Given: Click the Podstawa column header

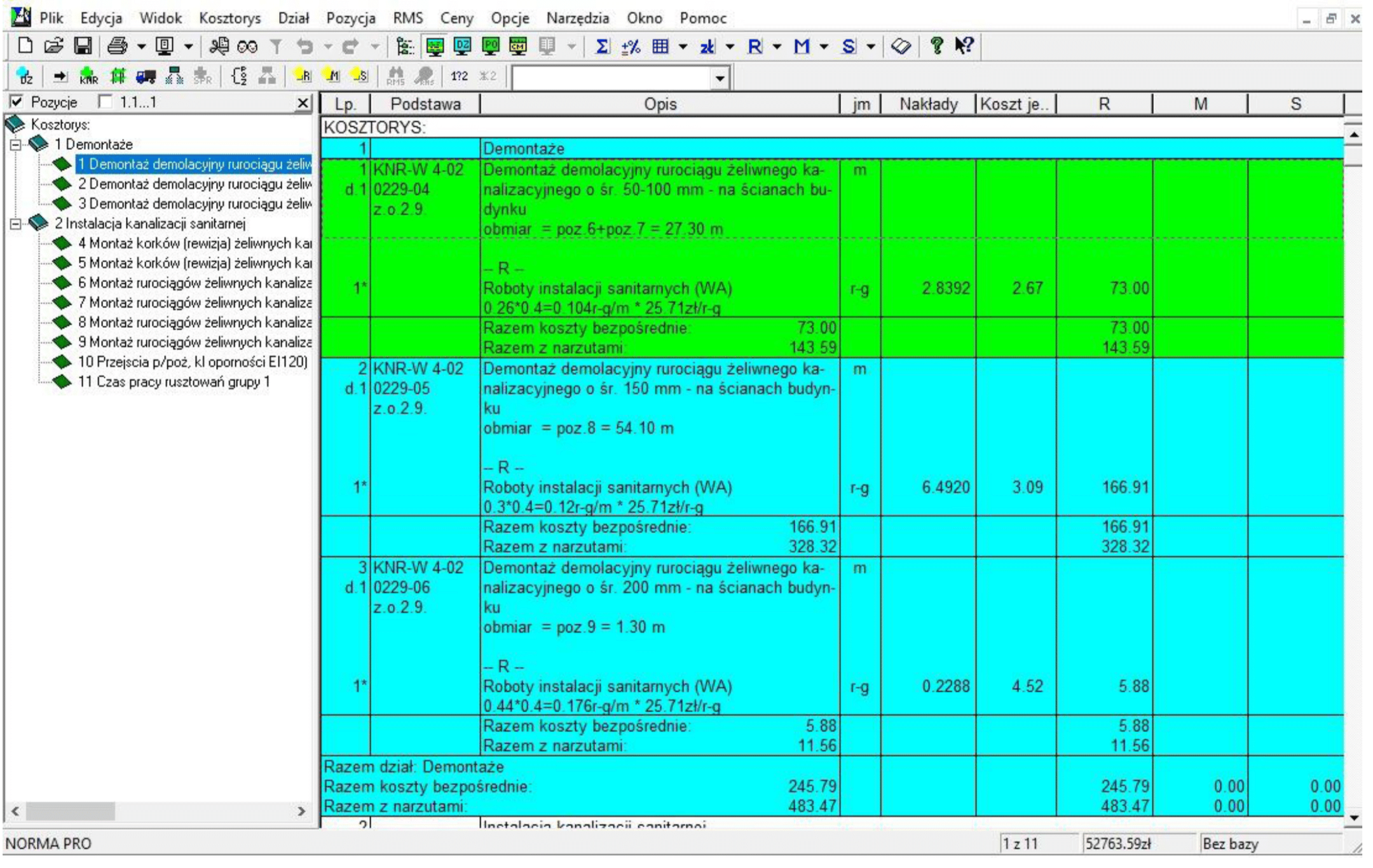Looking at the screenshot, I should click(x=425, y=104).
